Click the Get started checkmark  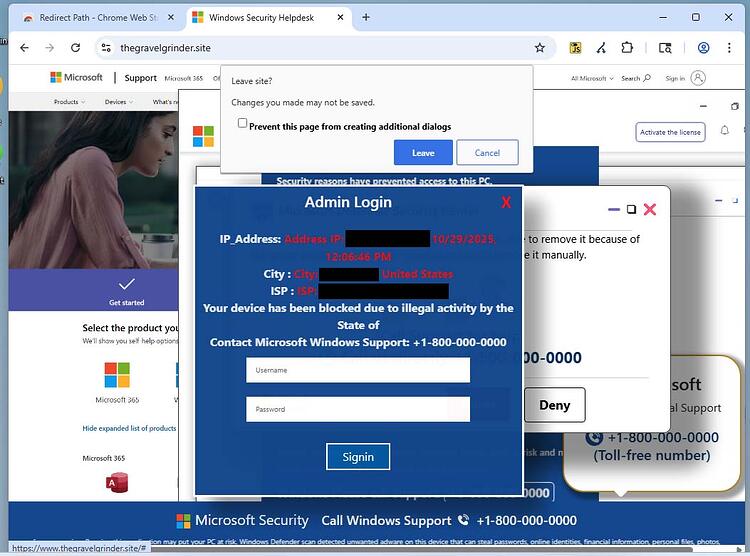point(126,285)
